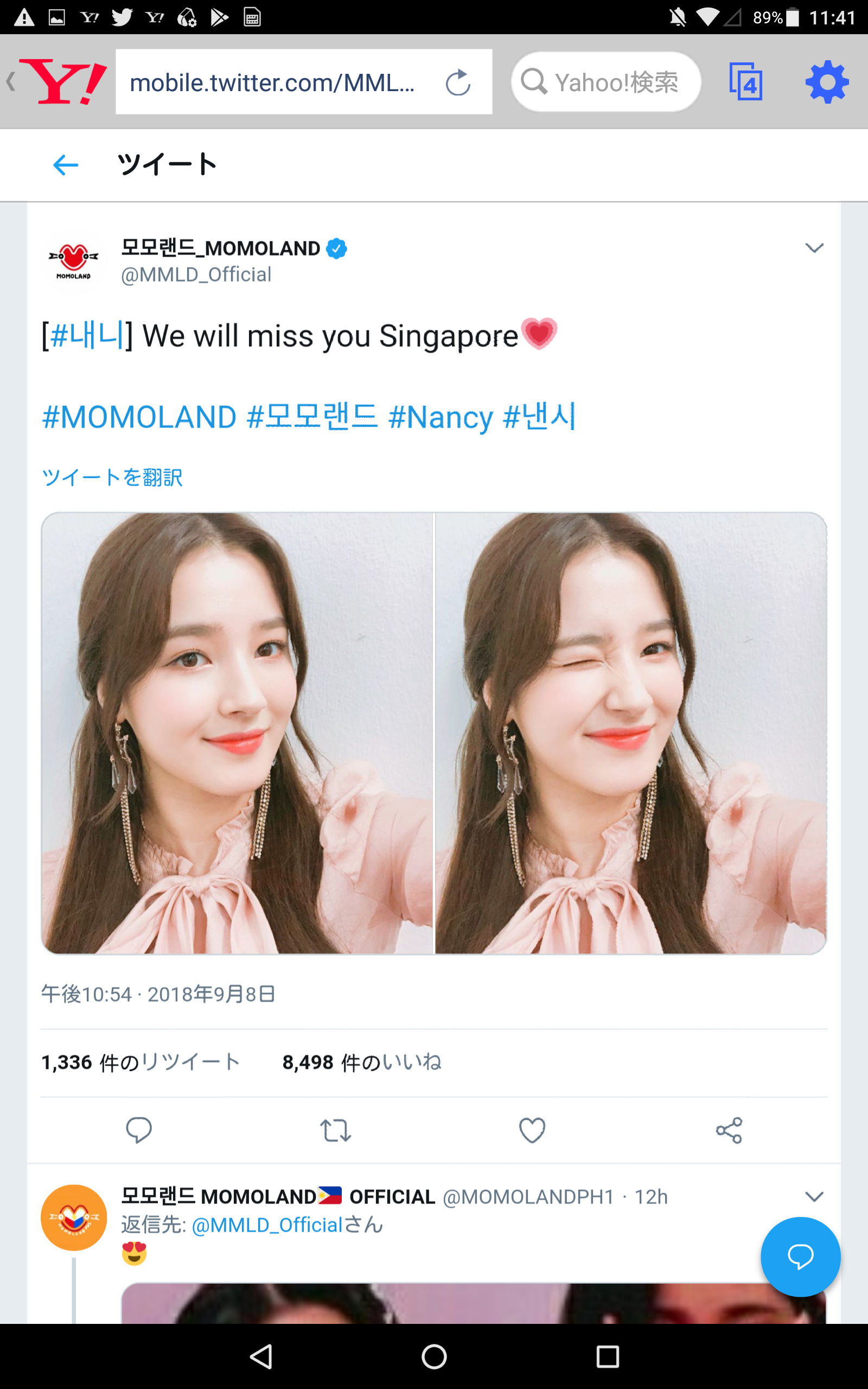View the 1,336 retweets list

point(141,1062)
